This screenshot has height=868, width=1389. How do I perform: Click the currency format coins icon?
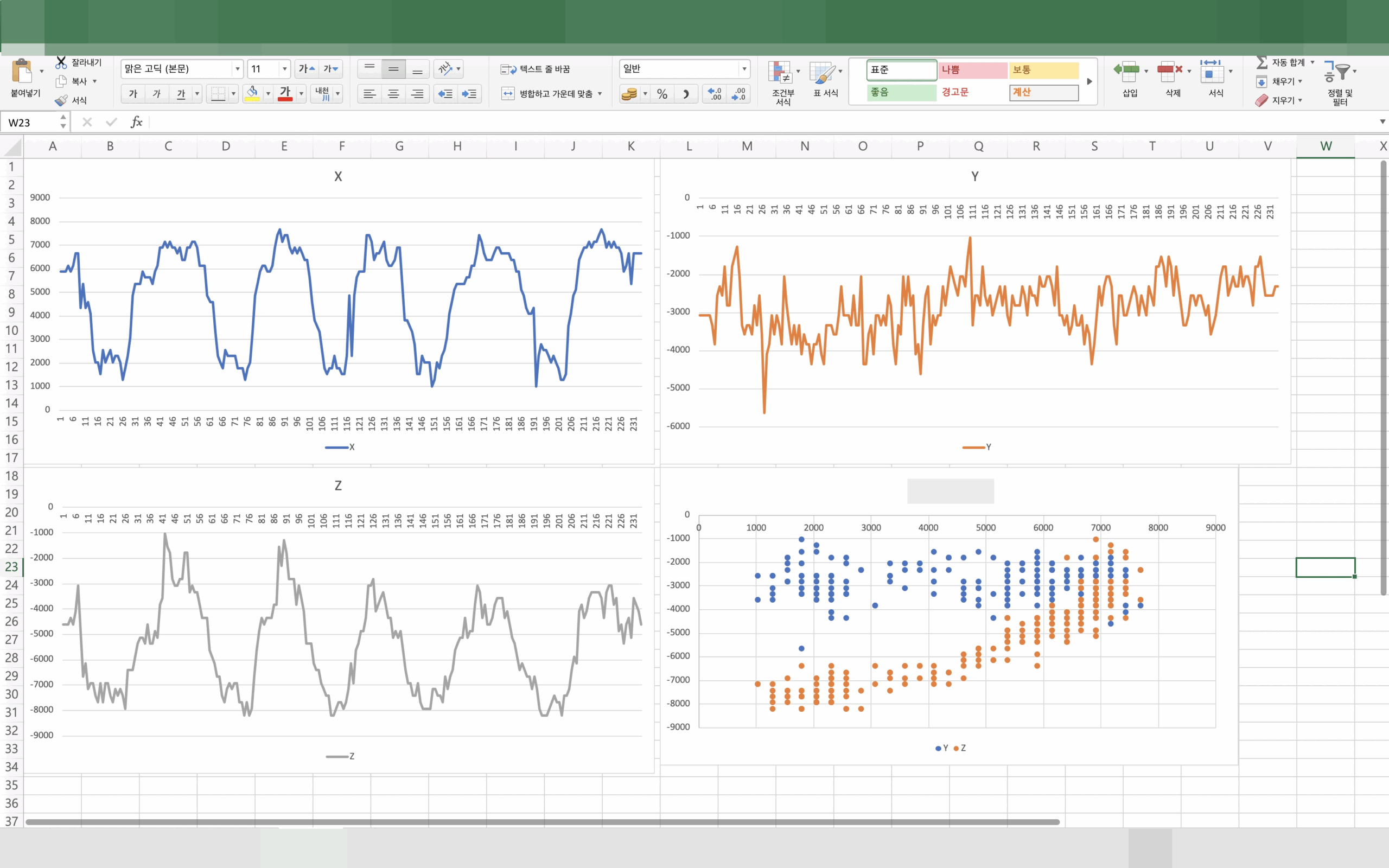[x=629, y=93]
